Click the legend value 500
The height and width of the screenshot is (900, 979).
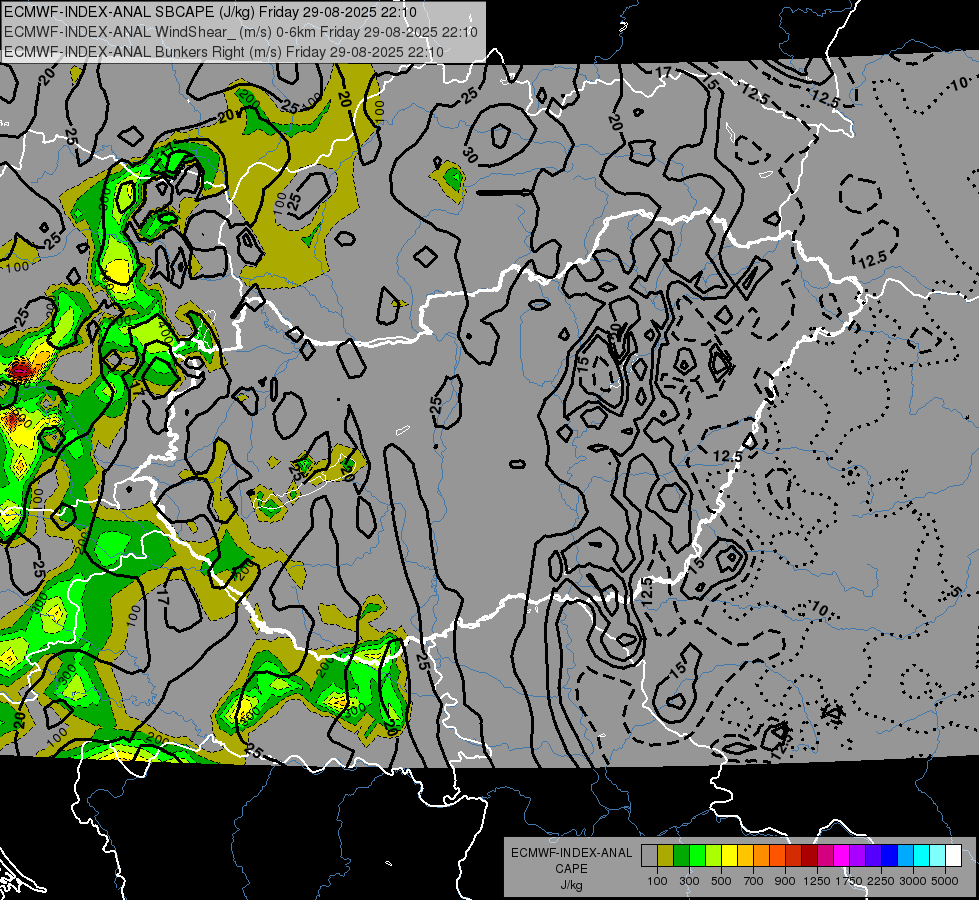pos(721,881)
